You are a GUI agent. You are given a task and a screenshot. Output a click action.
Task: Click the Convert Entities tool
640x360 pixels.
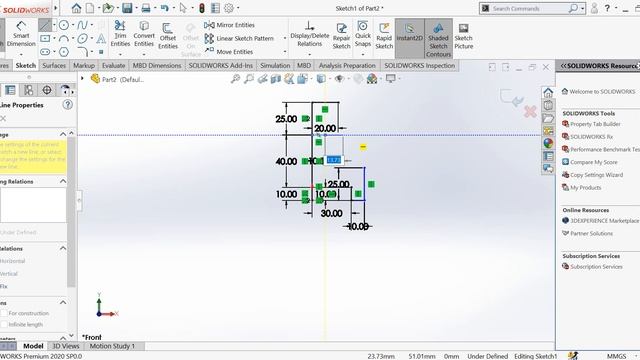click(x=144, y=33)
